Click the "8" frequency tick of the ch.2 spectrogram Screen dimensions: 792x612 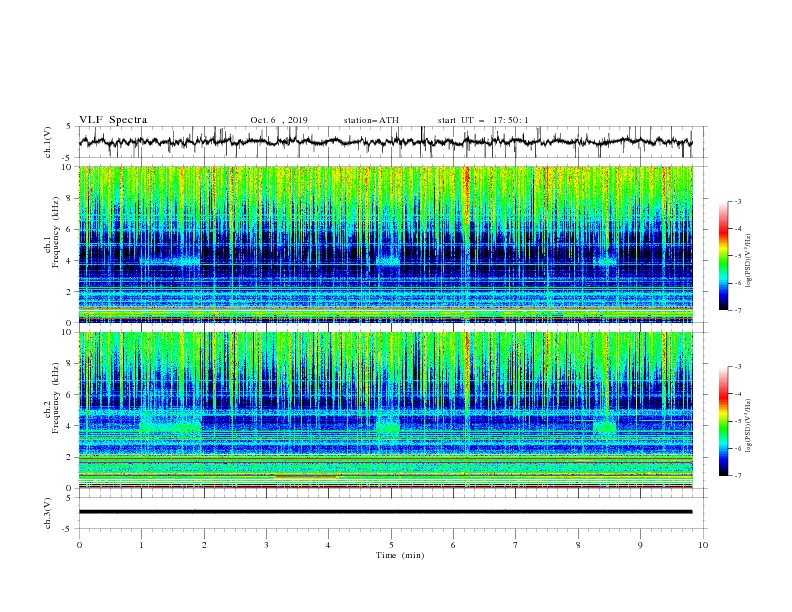click(71, 363)
